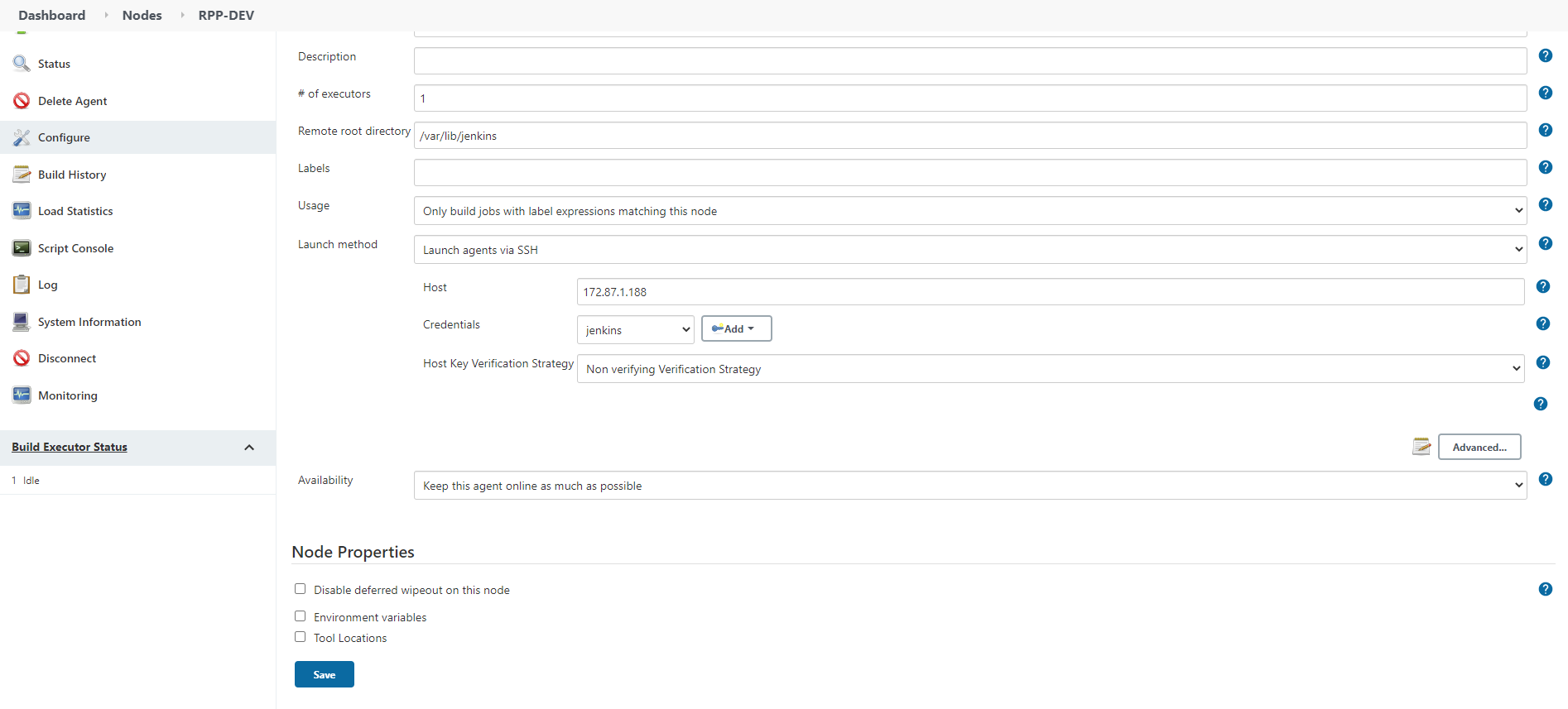Click help icon next to Credentials
Image resolution: width=1568 pixels, height=709 pixels.
(1542, 323)
